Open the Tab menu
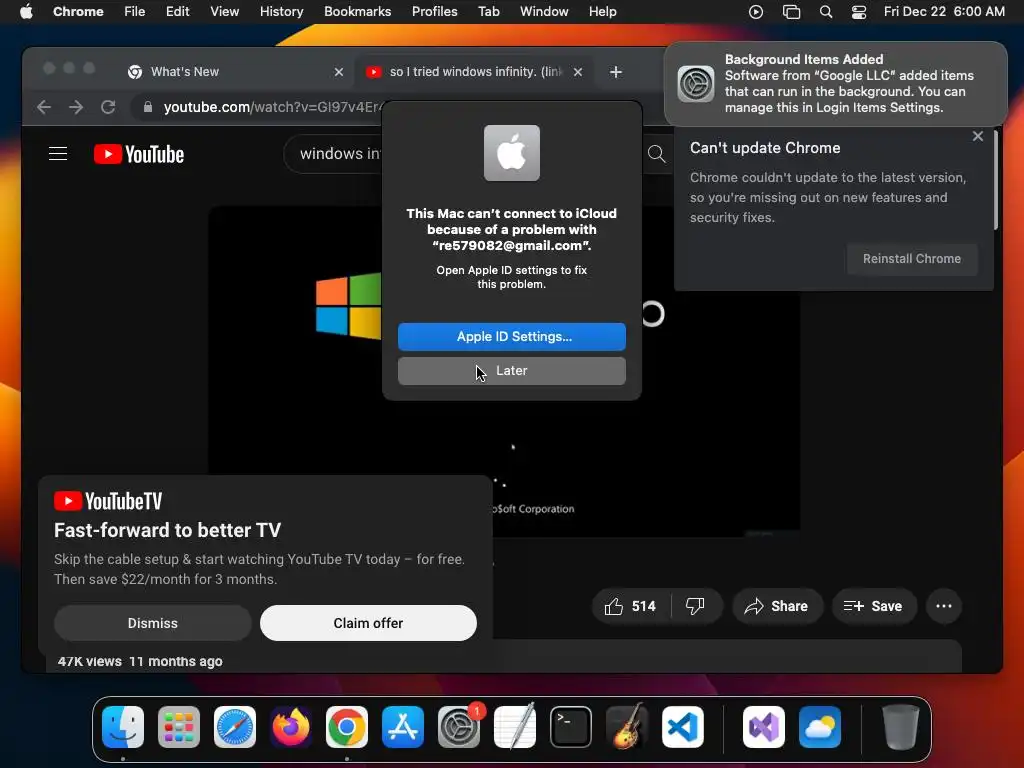 [x=488, y=12]
